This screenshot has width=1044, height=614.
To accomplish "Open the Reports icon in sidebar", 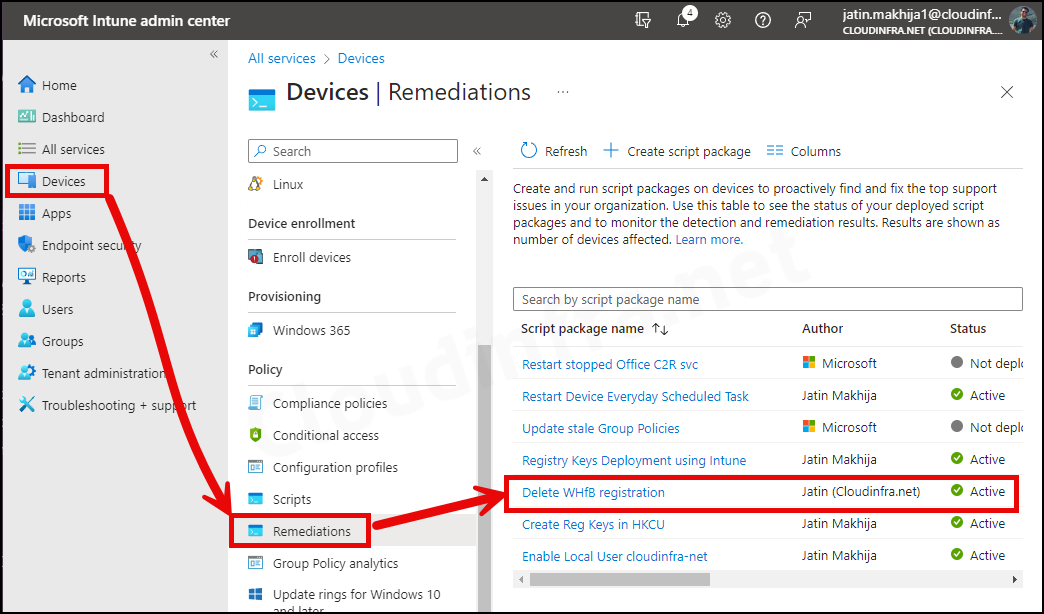I will pos(27,276).
